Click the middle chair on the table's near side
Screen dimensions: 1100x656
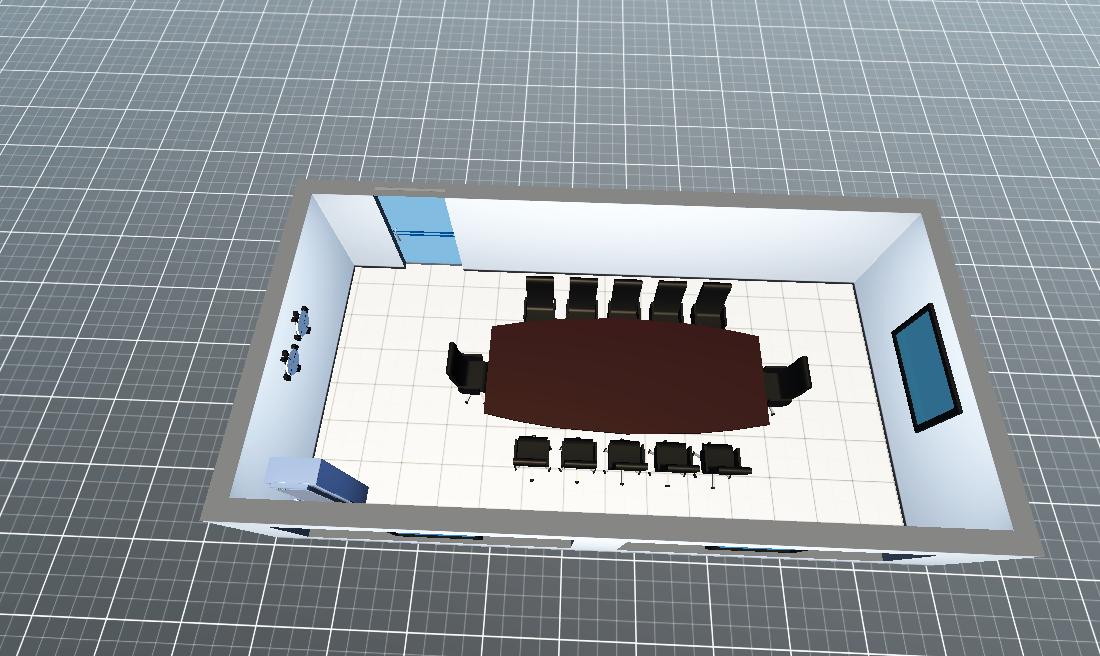point(627,455)
